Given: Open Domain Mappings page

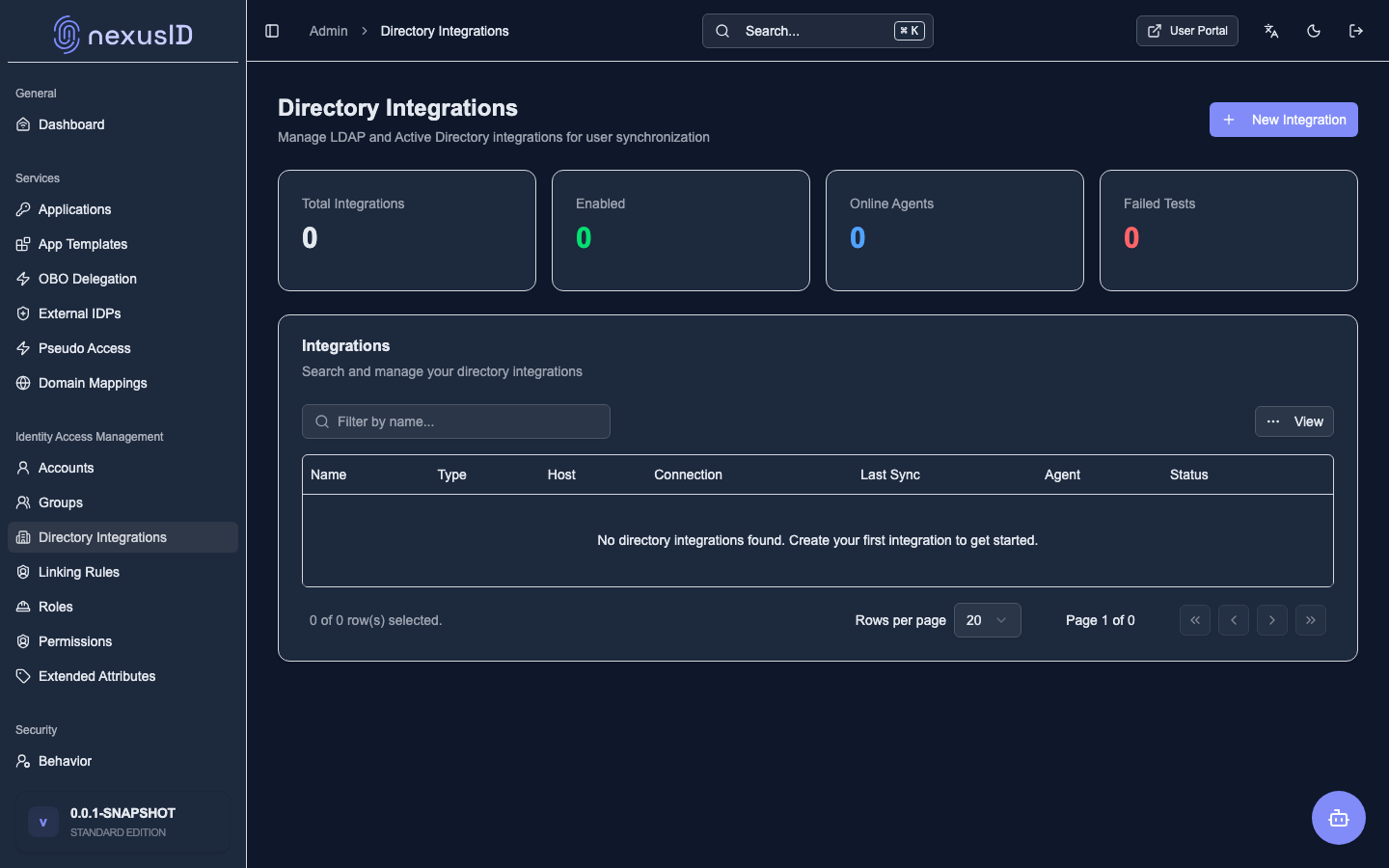Looking at the screenshot, I should tap(123, 383).
